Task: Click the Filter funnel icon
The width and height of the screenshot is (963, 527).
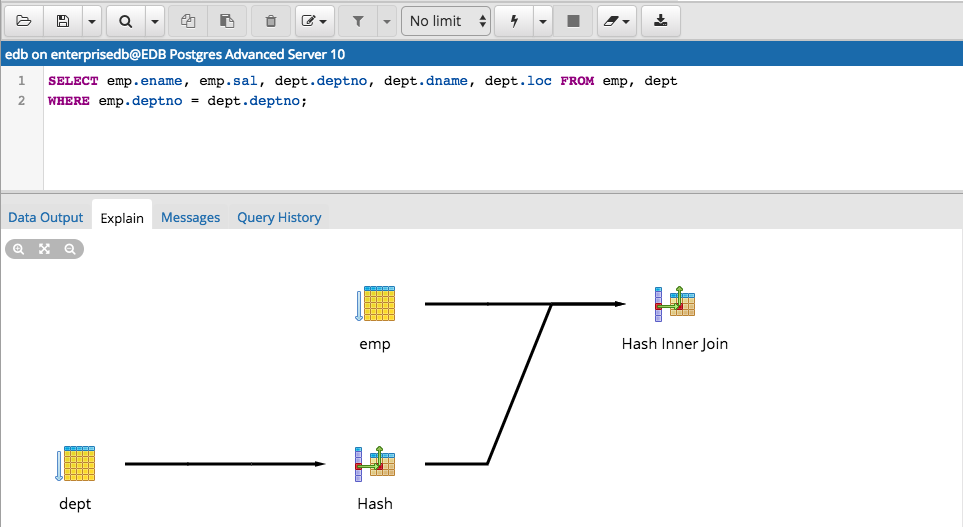Action: pyautogui.click(x=358, y=21)
